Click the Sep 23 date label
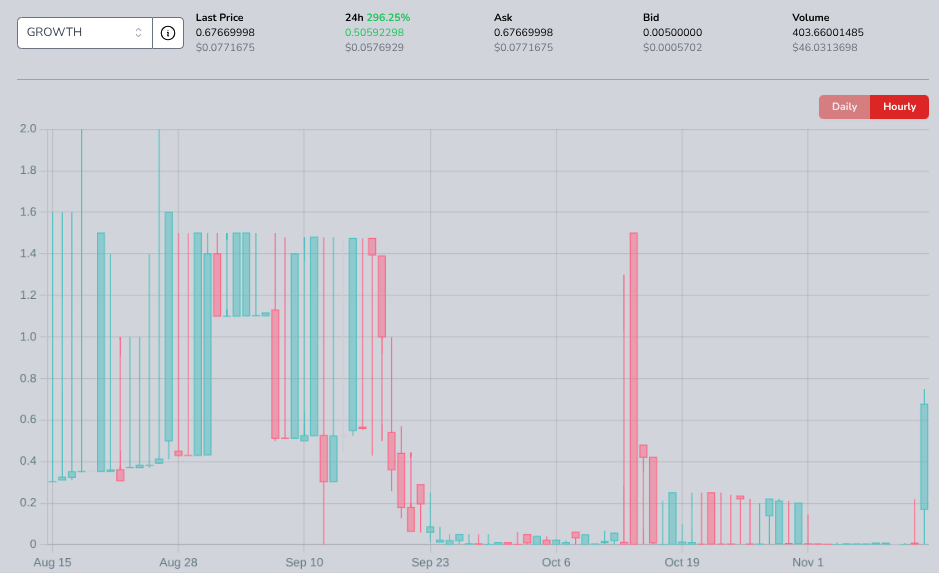 (430, 562)
